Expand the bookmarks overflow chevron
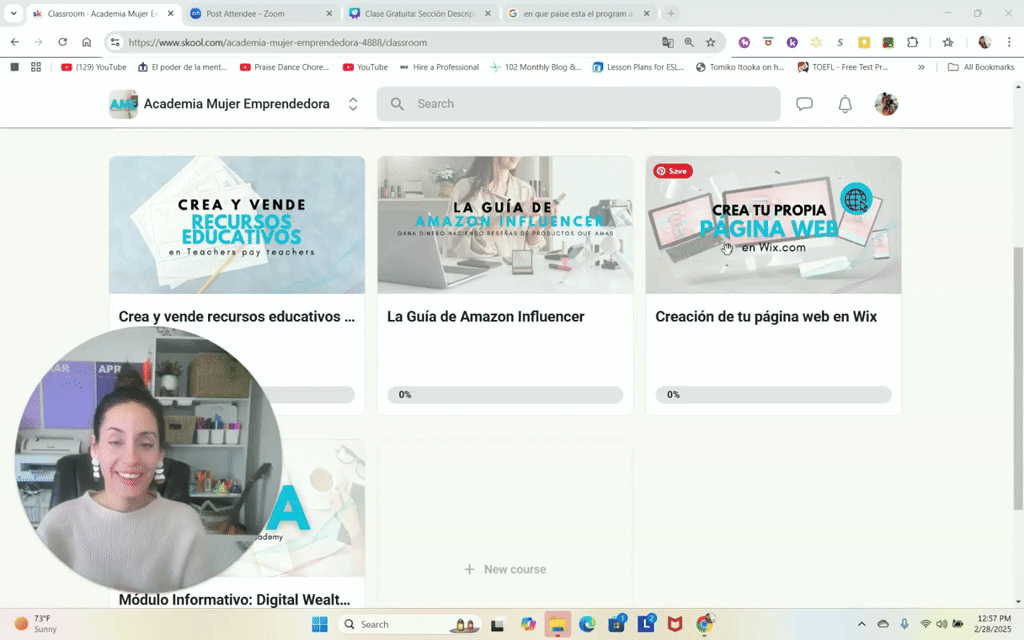 (921, 67)
